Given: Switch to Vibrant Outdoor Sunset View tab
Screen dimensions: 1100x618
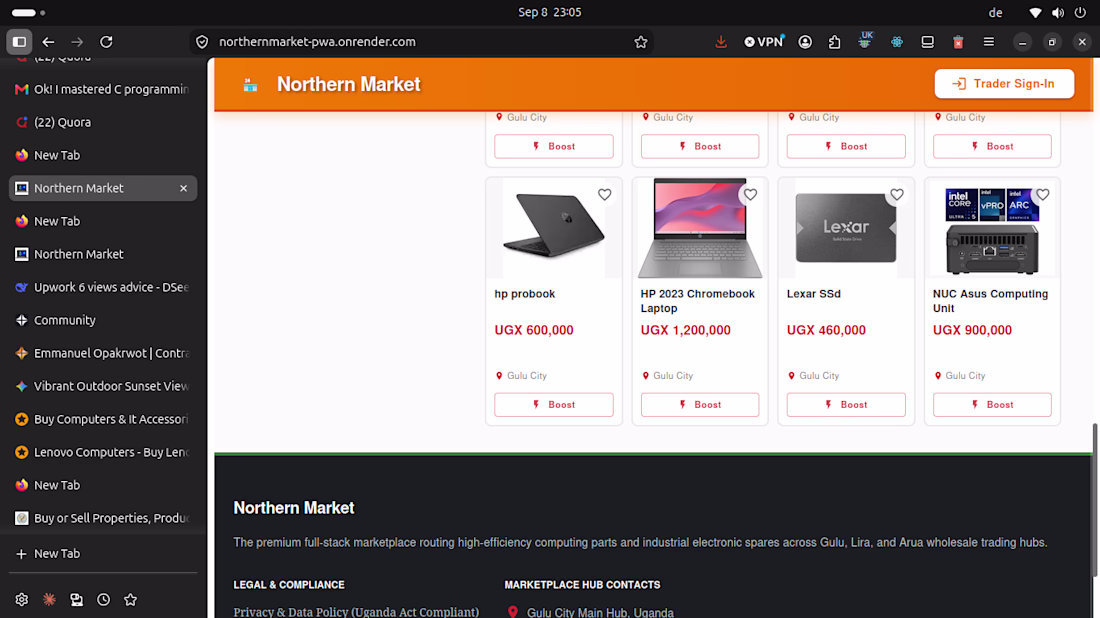Looking at the screenshot, I should (103, 386).
